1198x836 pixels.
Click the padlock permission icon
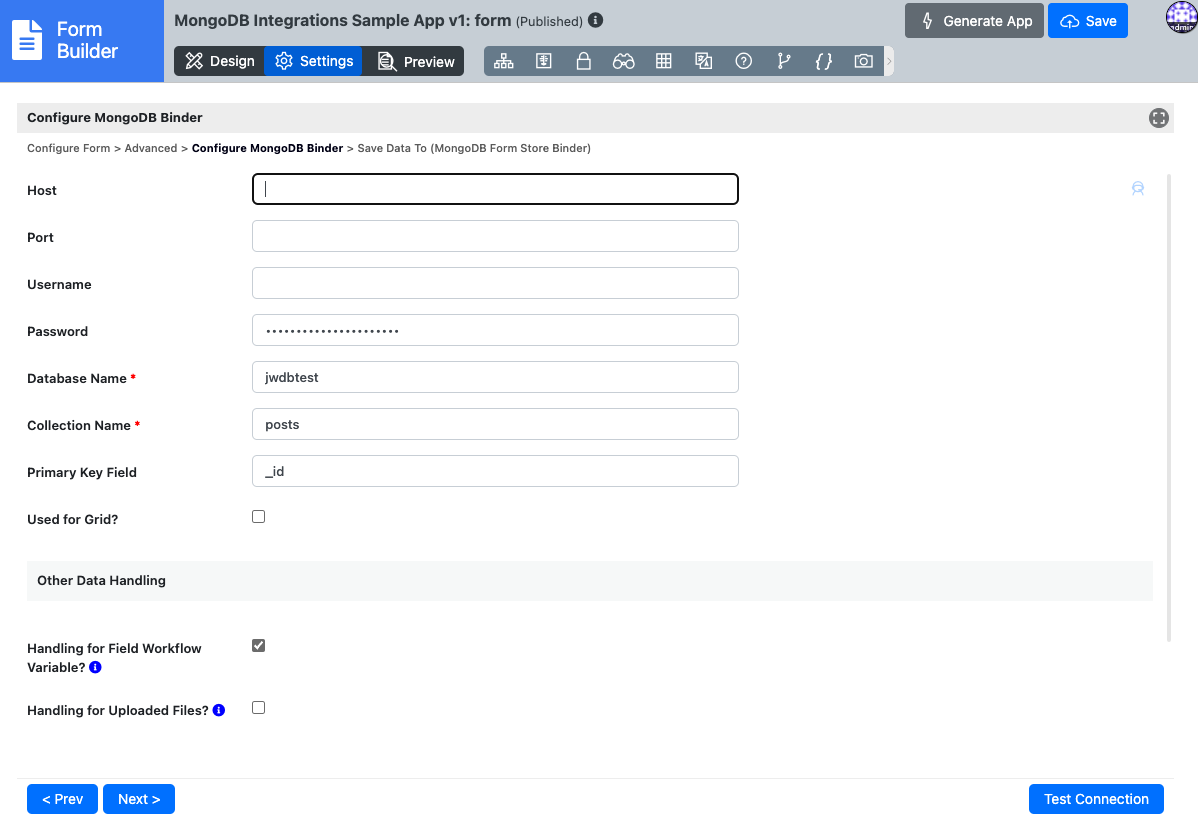tap(584, 61)
